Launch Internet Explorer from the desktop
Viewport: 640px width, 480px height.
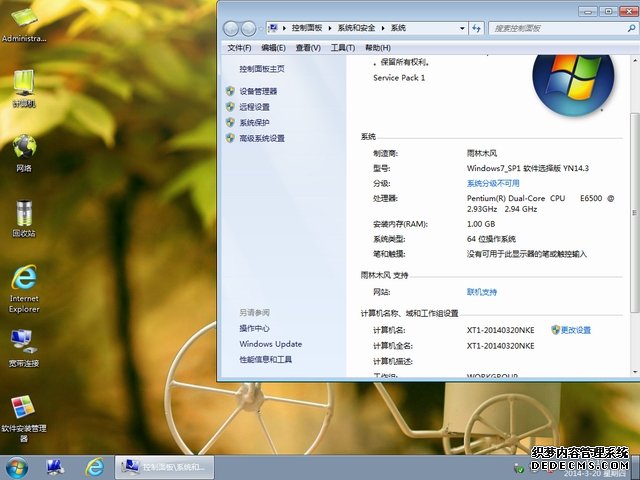(x=24, y=289)
